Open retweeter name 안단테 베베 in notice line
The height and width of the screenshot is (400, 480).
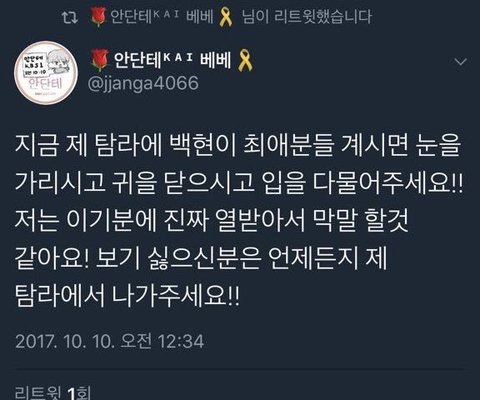coord(161,17)
